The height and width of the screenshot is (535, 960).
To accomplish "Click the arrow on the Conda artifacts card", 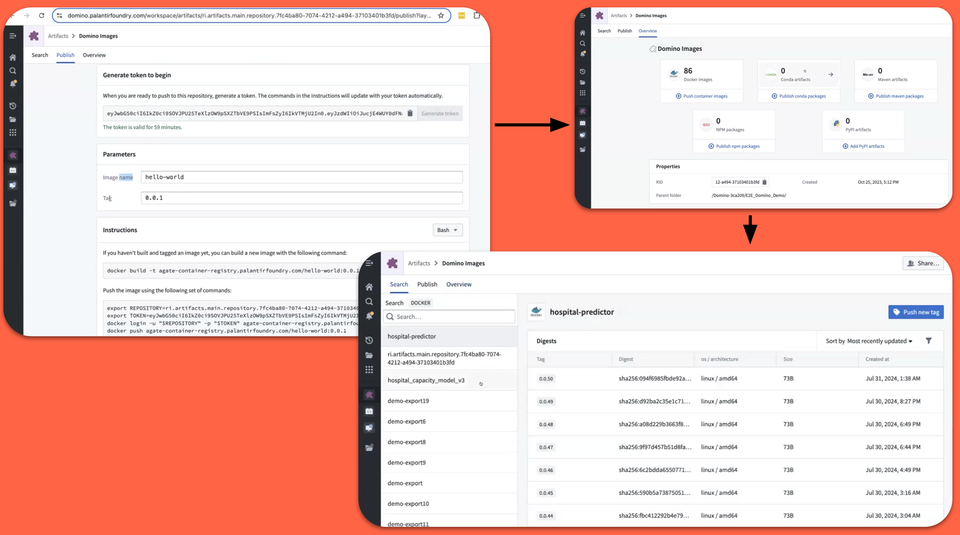I will [831, 75].
